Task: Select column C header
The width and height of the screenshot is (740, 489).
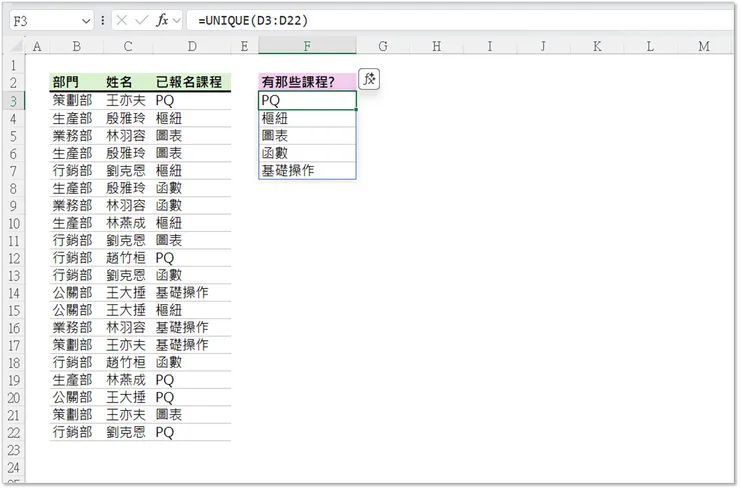Action: 128,46
